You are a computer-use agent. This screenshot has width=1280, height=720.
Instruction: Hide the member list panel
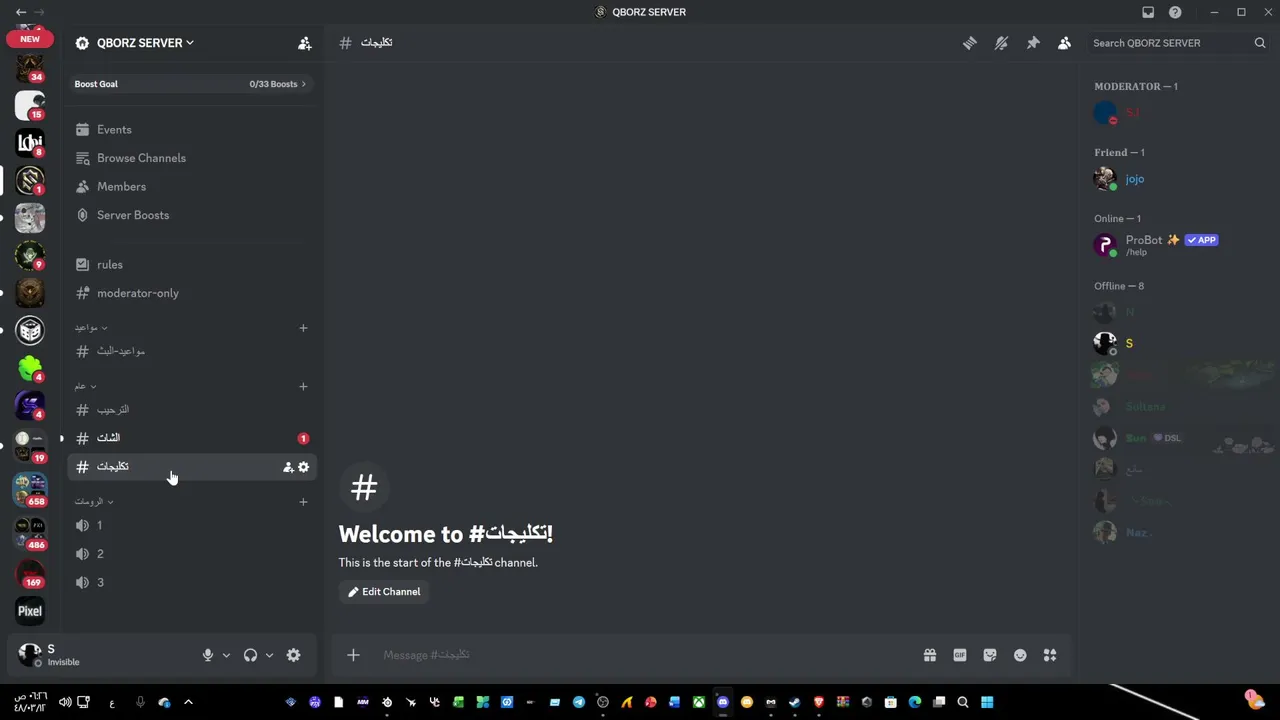(1064, 43)
